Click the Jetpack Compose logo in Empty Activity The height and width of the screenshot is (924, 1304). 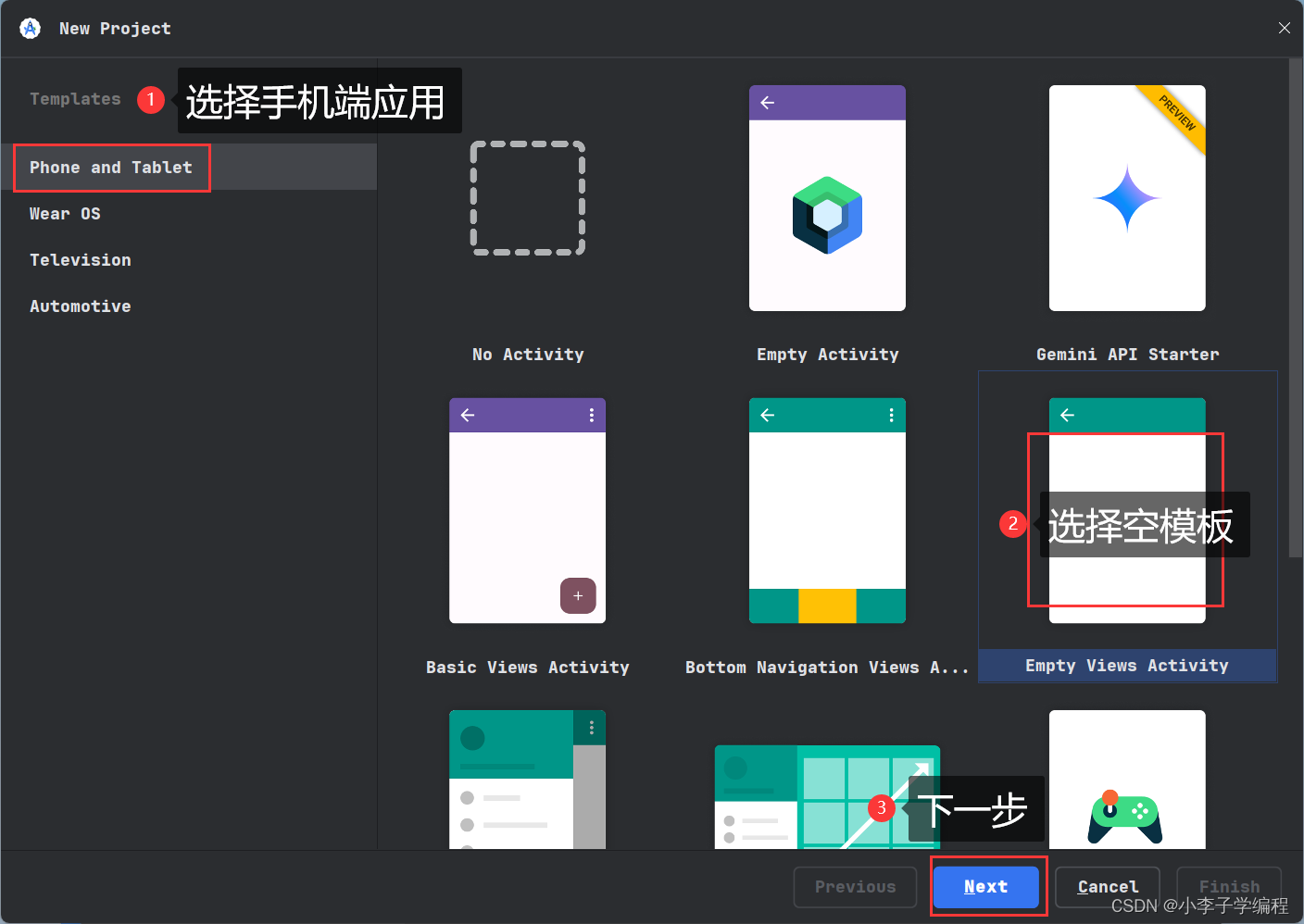pos(827,215)
